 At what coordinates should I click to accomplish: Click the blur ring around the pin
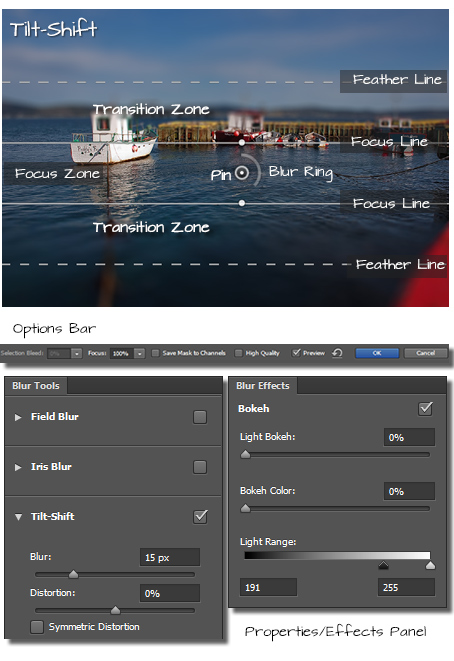click(256, 170)
